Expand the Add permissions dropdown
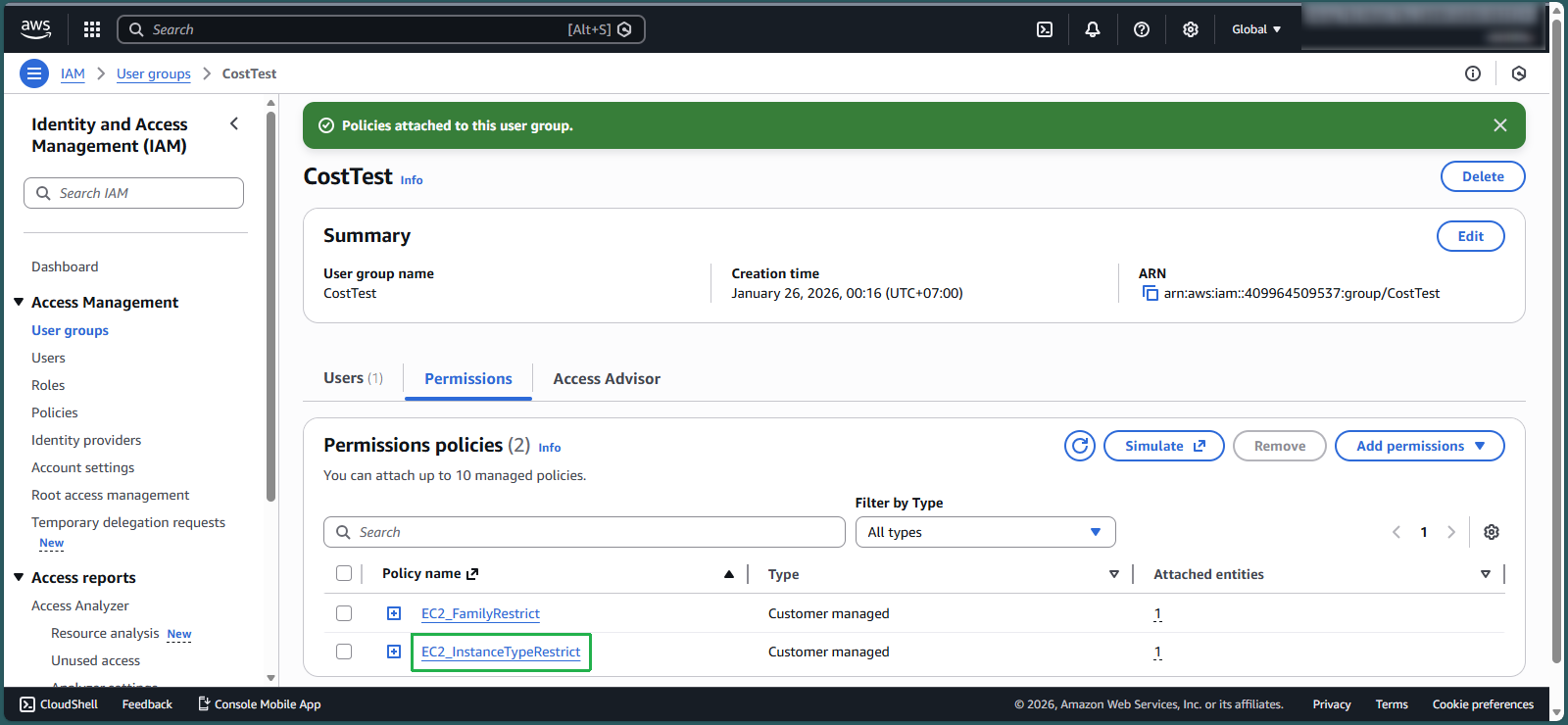This screenshot has width=1568, height=725. [x=1419, y=446]
